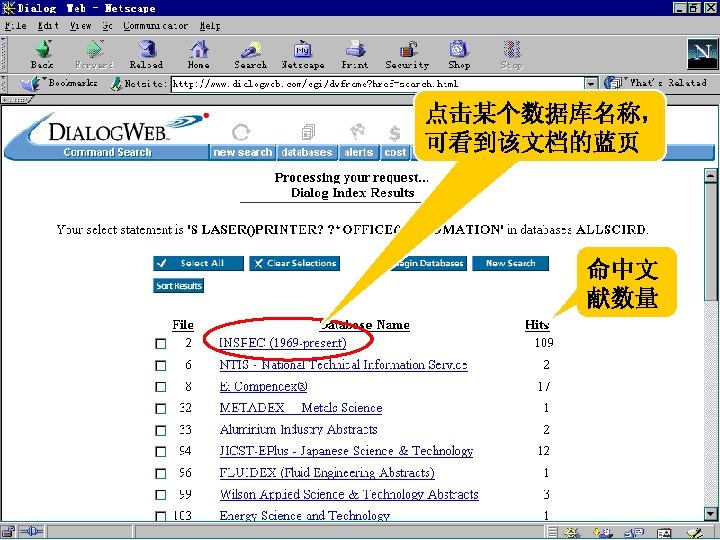Click the dollar icon above cost
This screenshot has width=720, height=540.
tap(394, 134)
